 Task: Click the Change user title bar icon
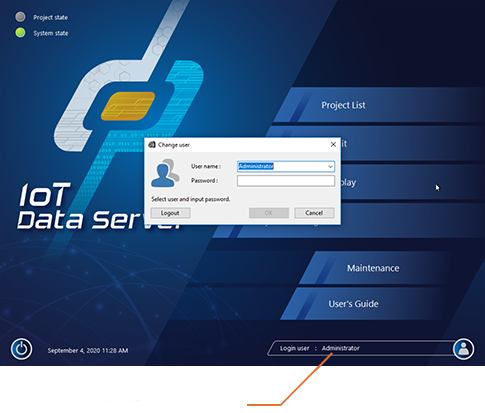pos(152,144)
